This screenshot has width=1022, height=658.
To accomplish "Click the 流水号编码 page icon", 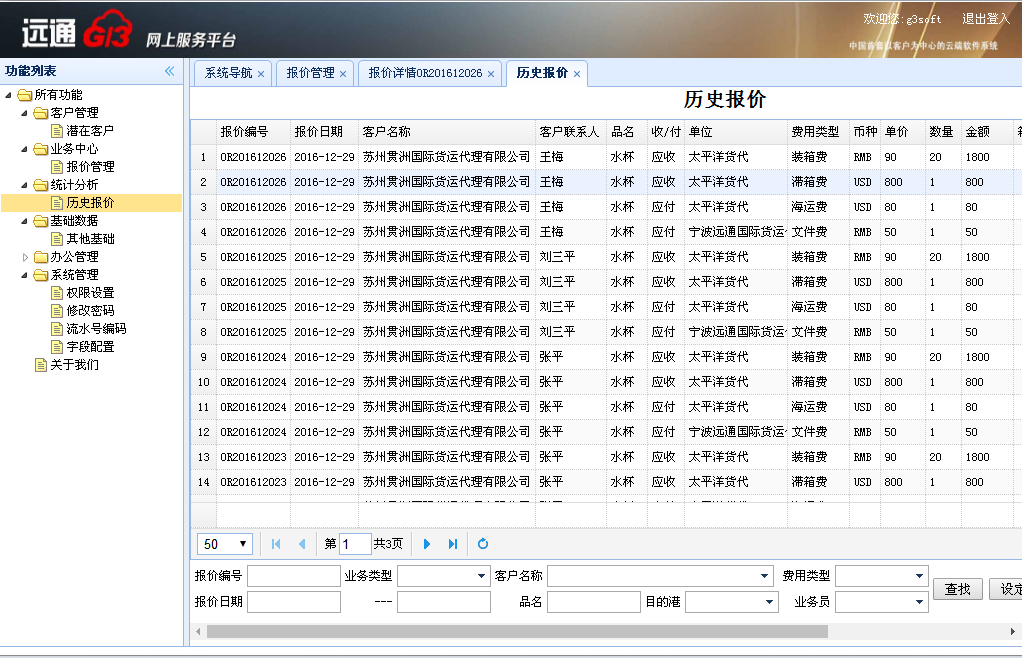I will click(57, 329).
